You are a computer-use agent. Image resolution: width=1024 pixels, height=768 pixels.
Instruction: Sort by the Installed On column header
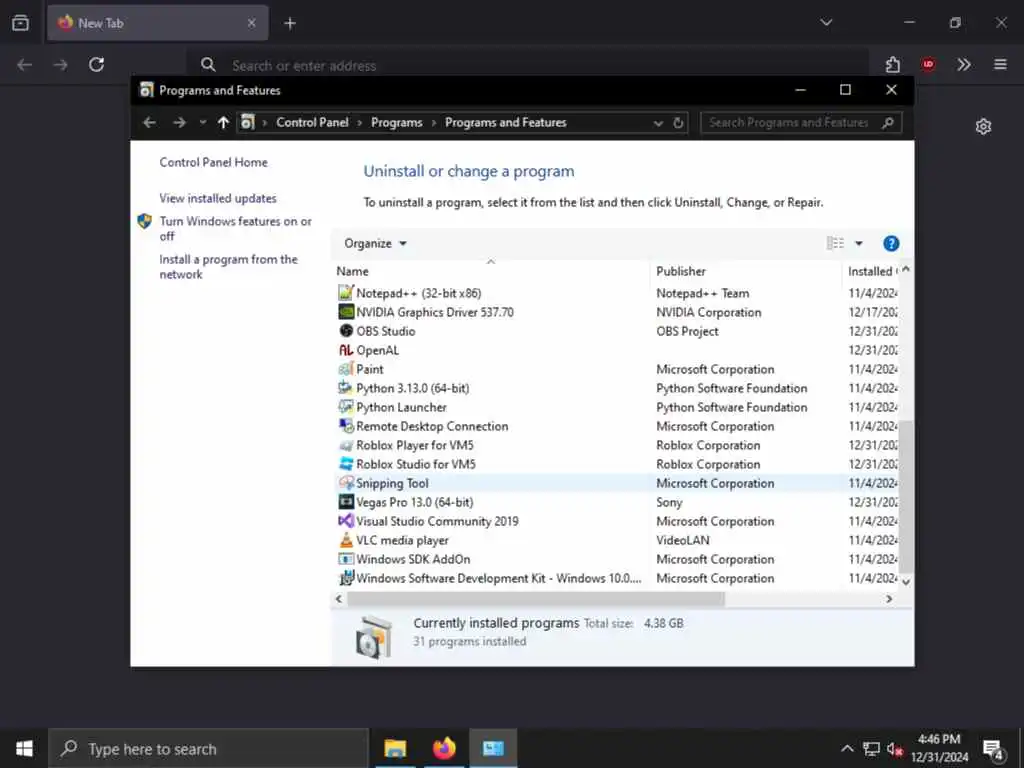[872, 271]
